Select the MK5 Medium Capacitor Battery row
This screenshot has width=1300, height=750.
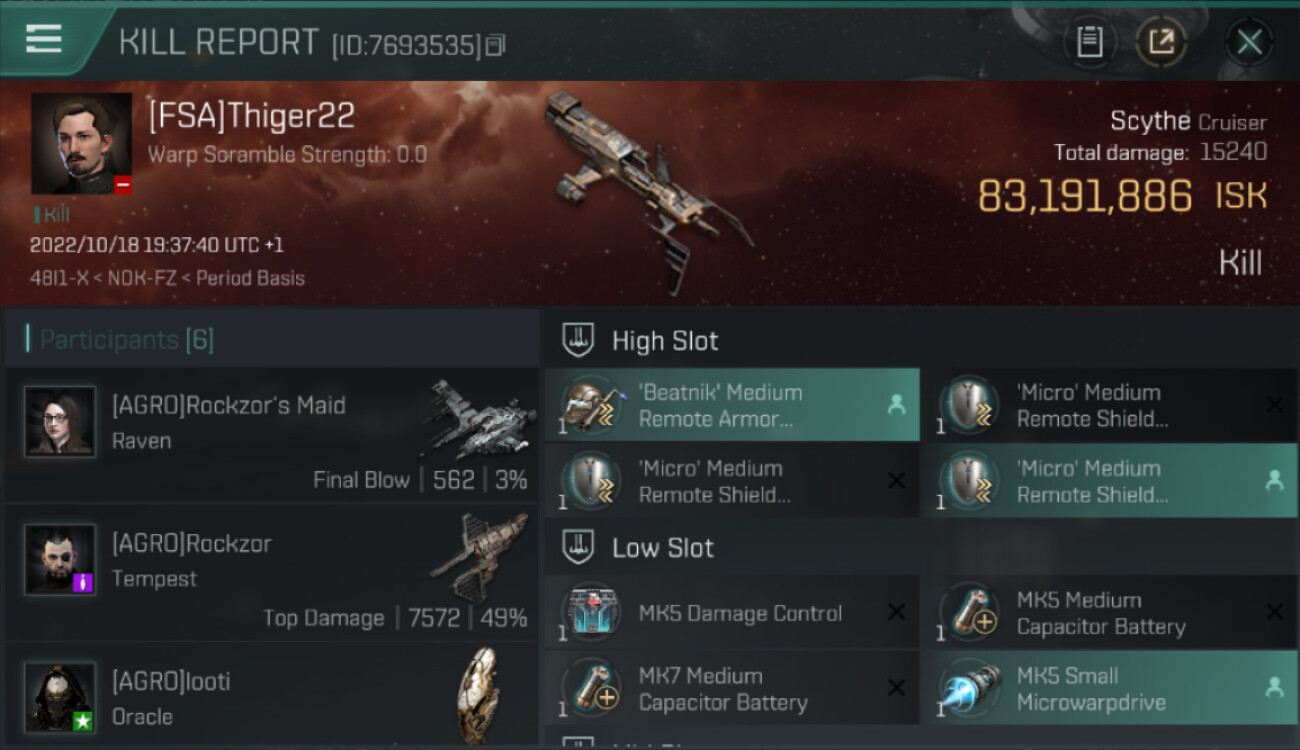[1110, 613]
